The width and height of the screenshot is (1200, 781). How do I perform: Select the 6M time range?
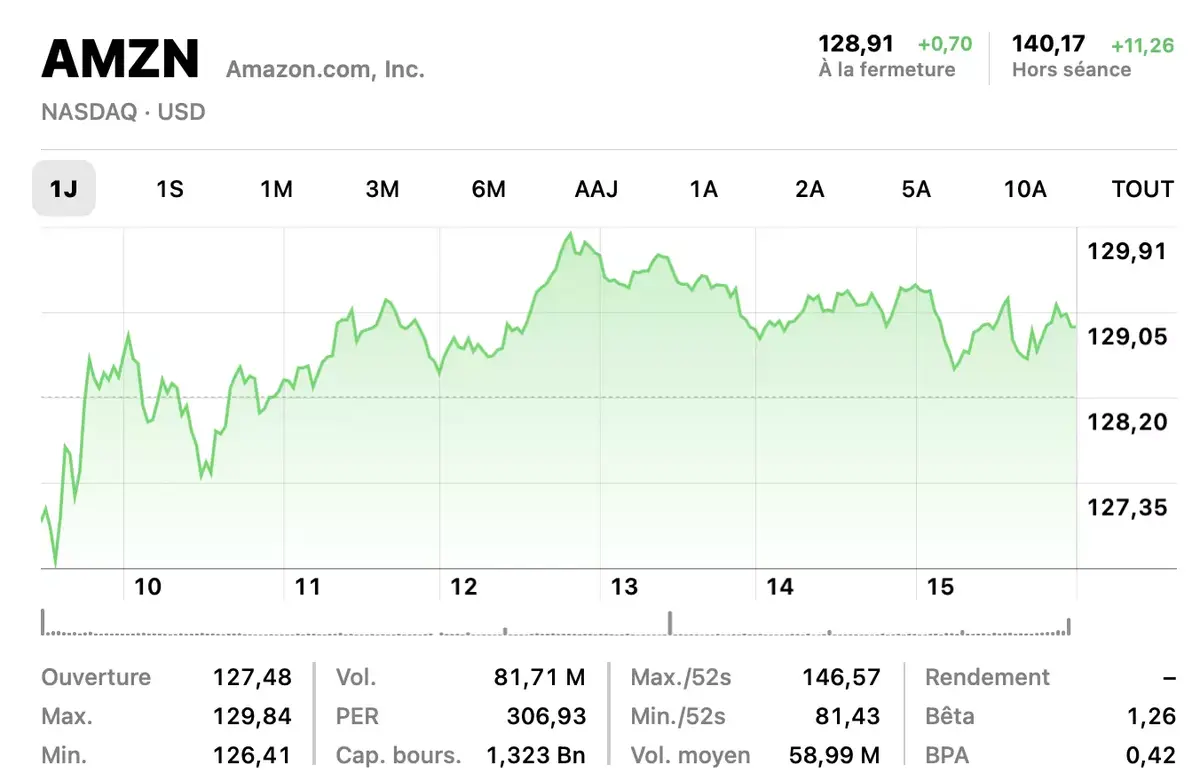[489, 189]
